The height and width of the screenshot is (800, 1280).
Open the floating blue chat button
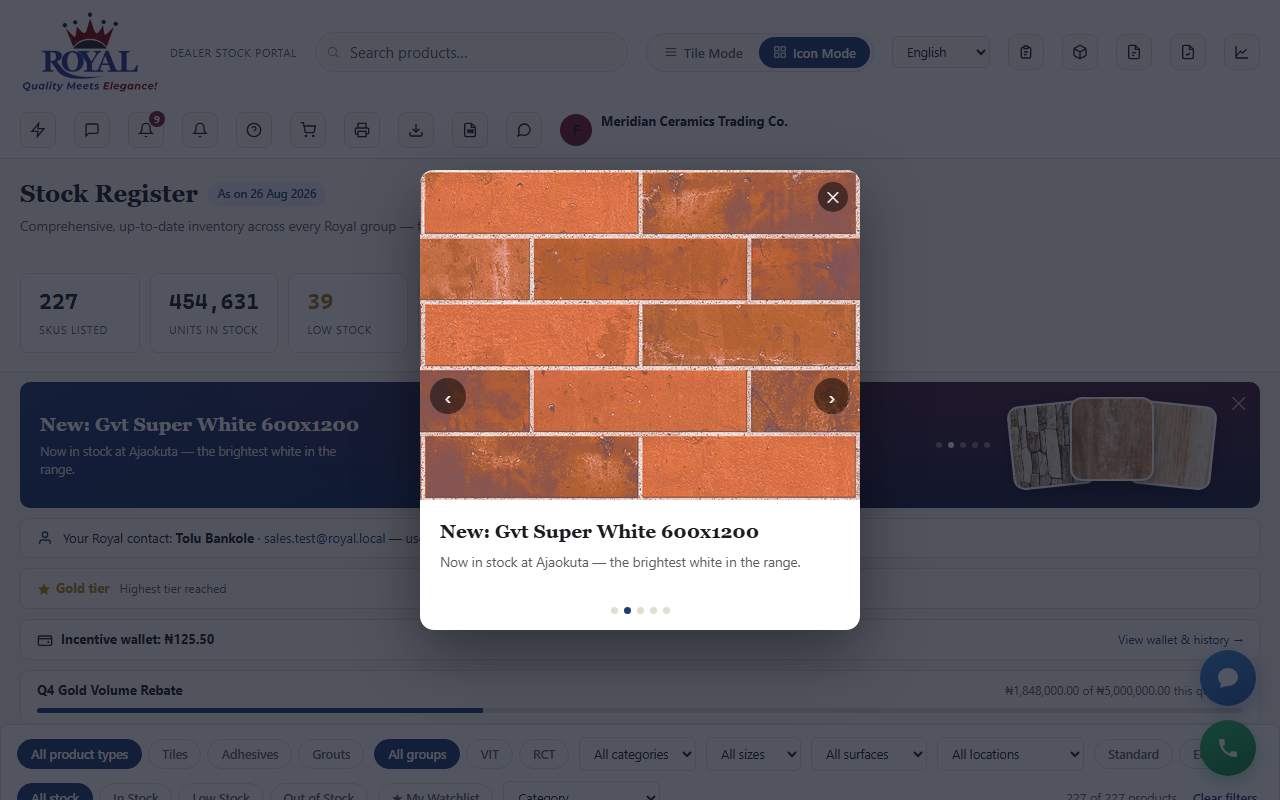(1228, 678)
